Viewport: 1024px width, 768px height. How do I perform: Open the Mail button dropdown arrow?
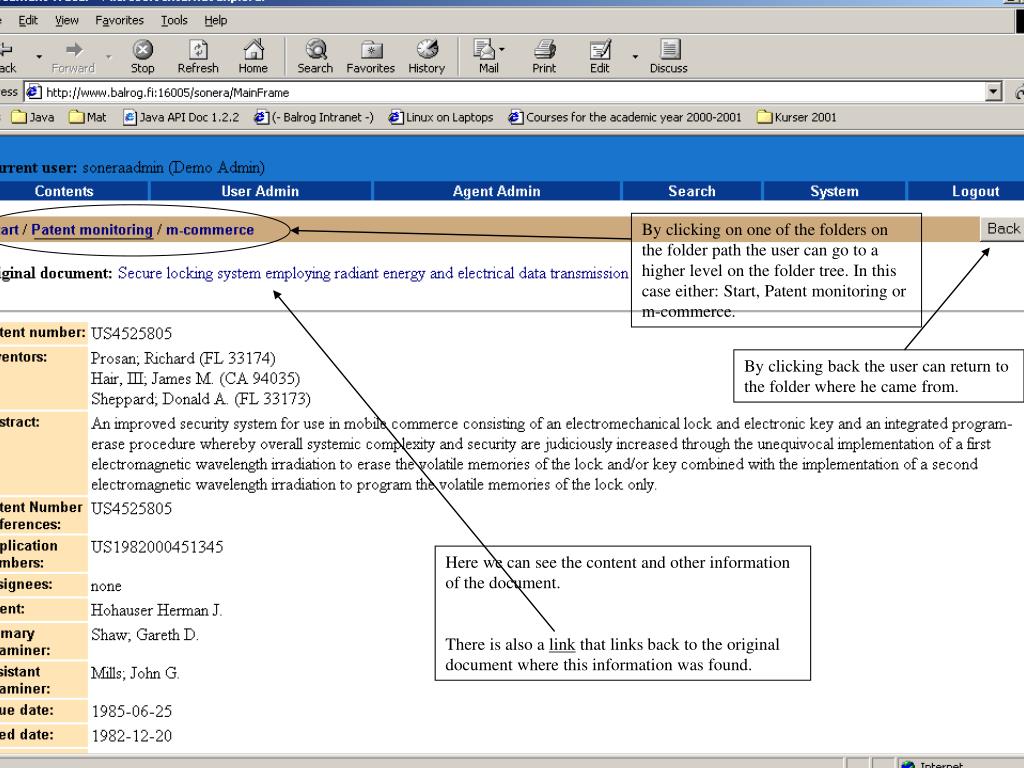(502, 50)
